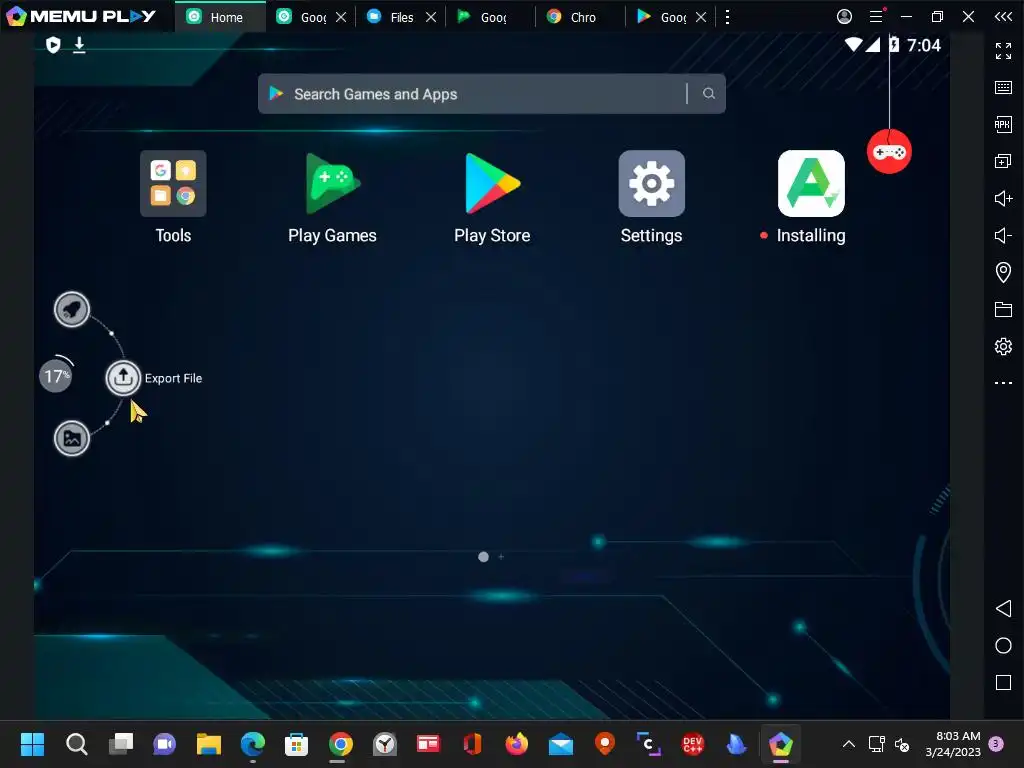The height and width of the screenshot is (768, 1024).
Task: Open the keyboard mapping sidebar icon
Action: click(1003, 88)
